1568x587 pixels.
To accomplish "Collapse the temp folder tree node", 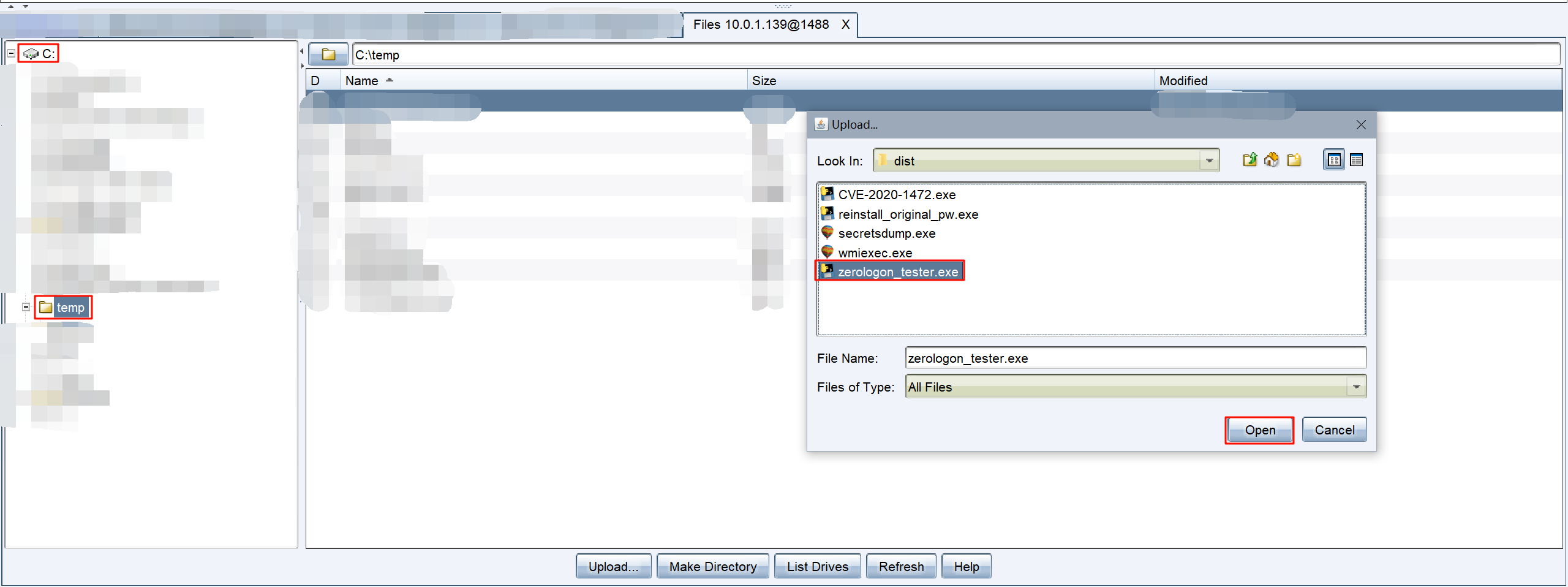I will click(x=26, y=308).
